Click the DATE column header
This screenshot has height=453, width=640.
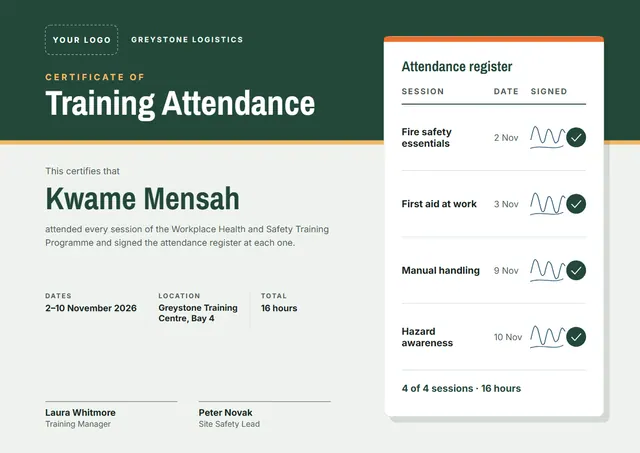pyautogui.click(x=506, y=91)
